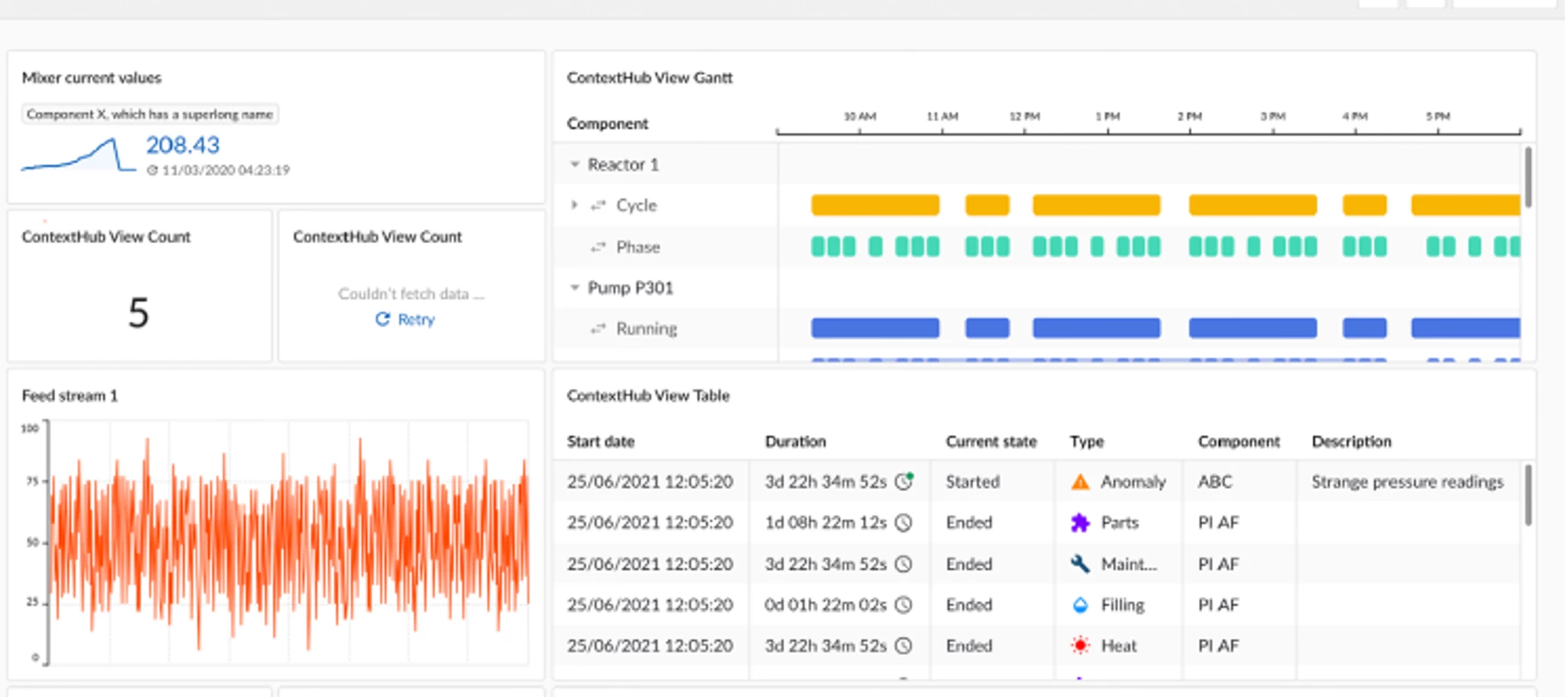Screen dimensions: 1568x697
Task: Click the clock icon beside the Started event duration
Action: click(x=904, y=481)
